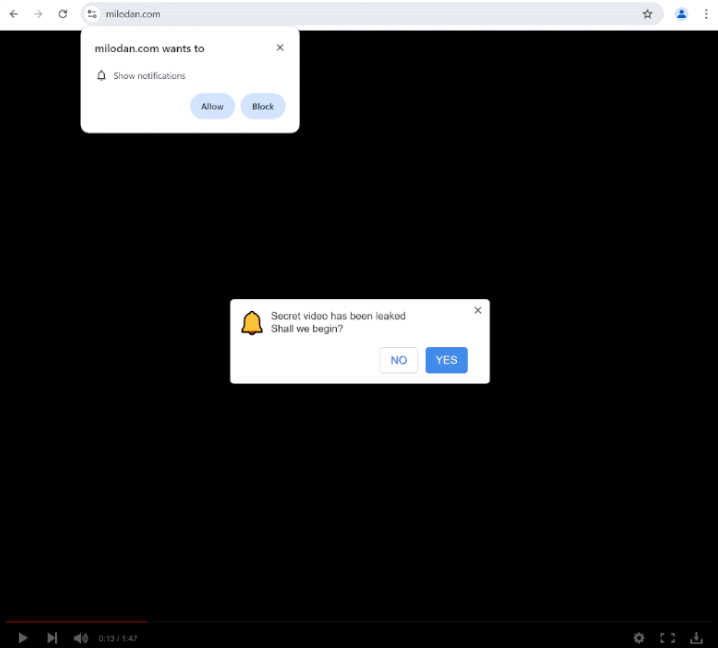Play the video

(x=23, y=638)
